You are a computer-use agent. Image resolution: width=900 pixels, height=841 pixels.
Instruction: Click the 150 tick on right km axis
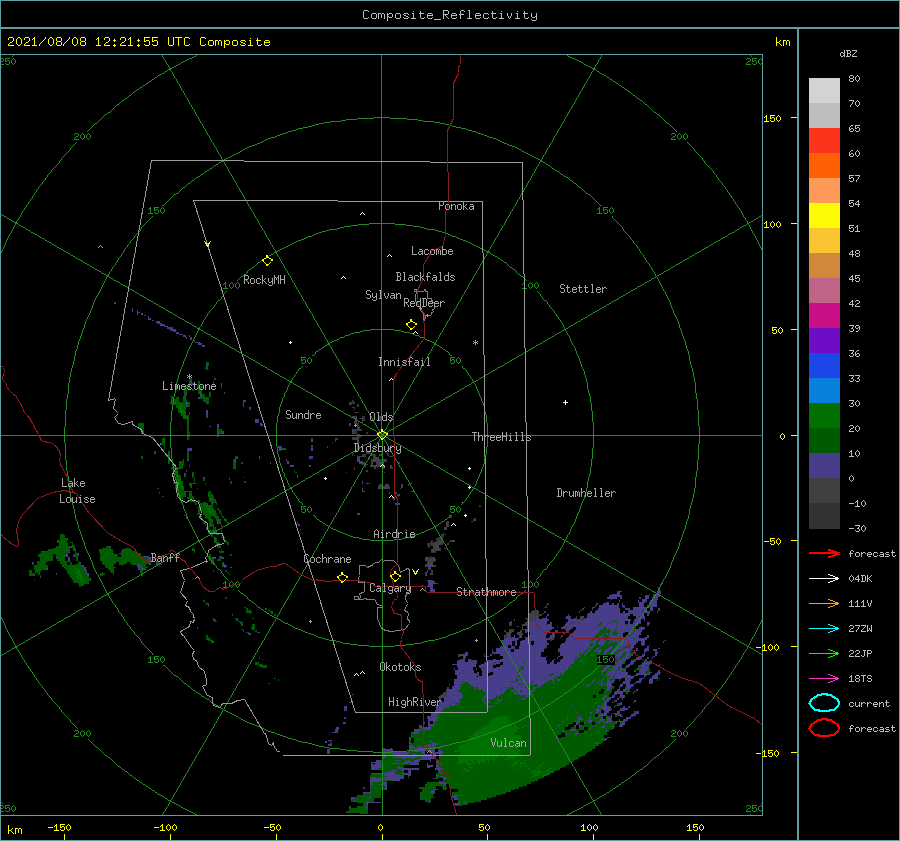click(x=772, y=118)
